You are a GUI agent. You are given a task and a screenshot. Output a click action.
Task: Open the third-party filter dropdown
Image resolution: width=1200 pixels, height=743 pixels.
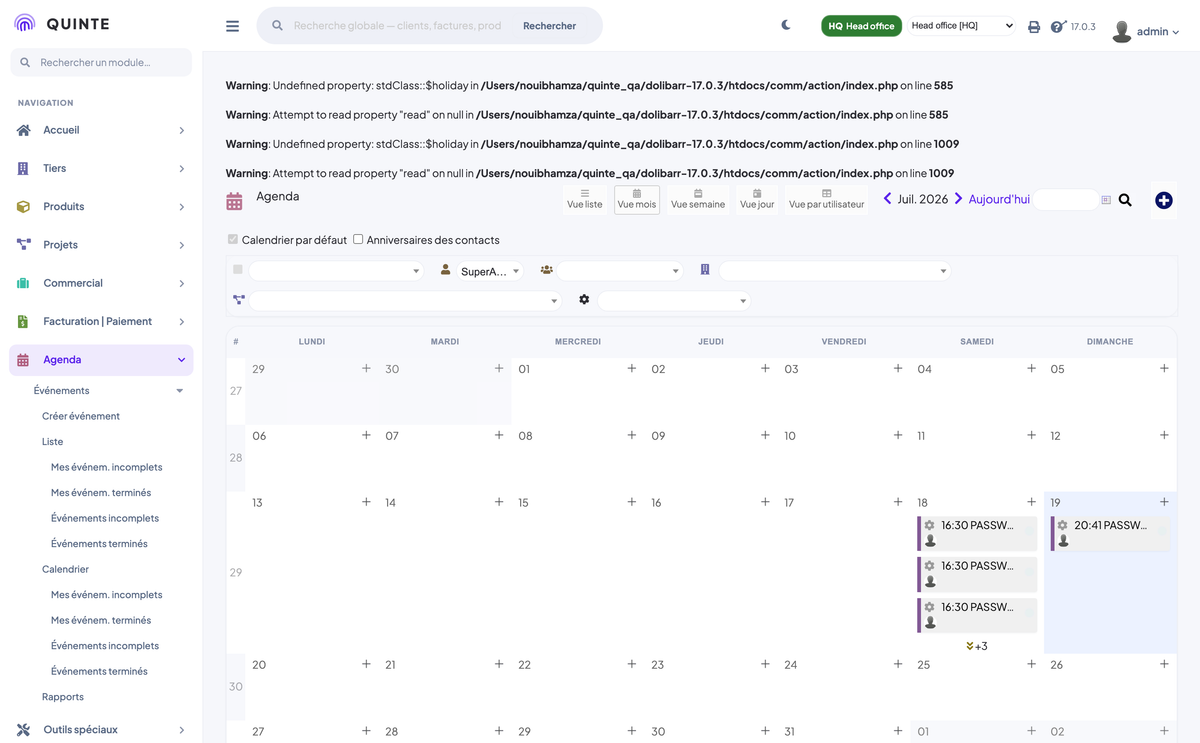click(x=834, y=271)
